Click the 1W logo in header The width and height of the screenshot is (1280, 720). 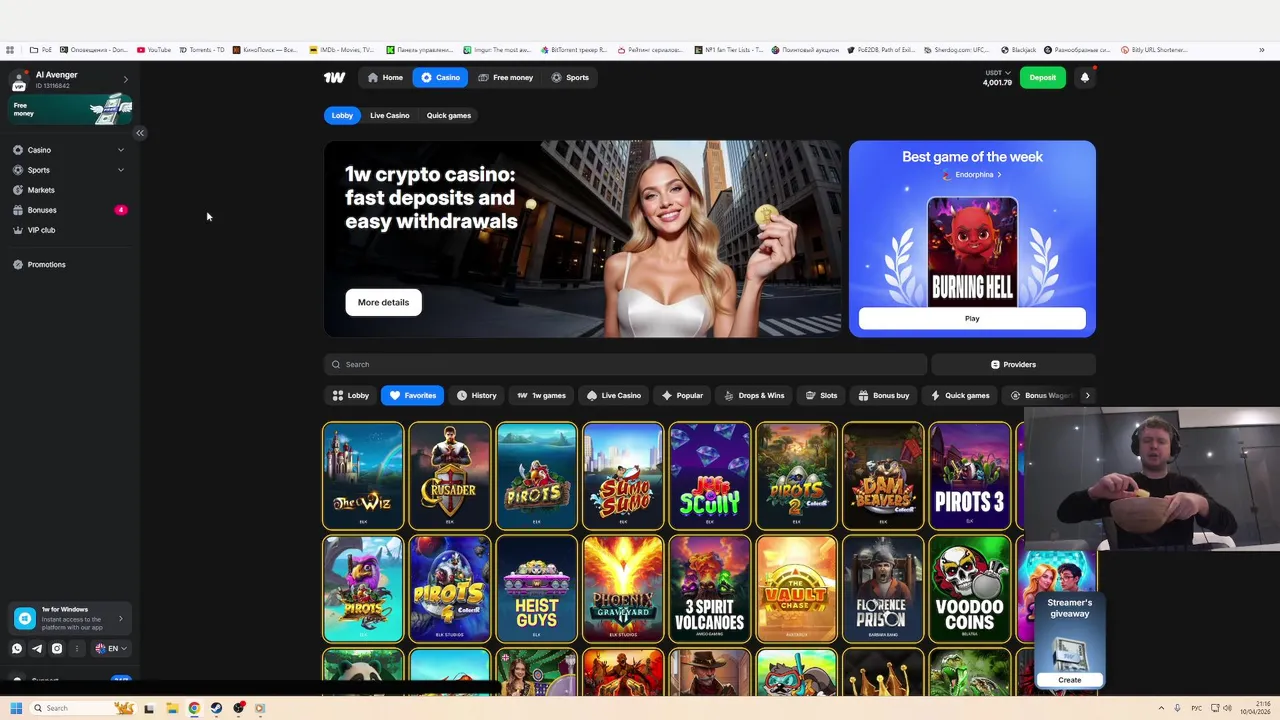334,77
